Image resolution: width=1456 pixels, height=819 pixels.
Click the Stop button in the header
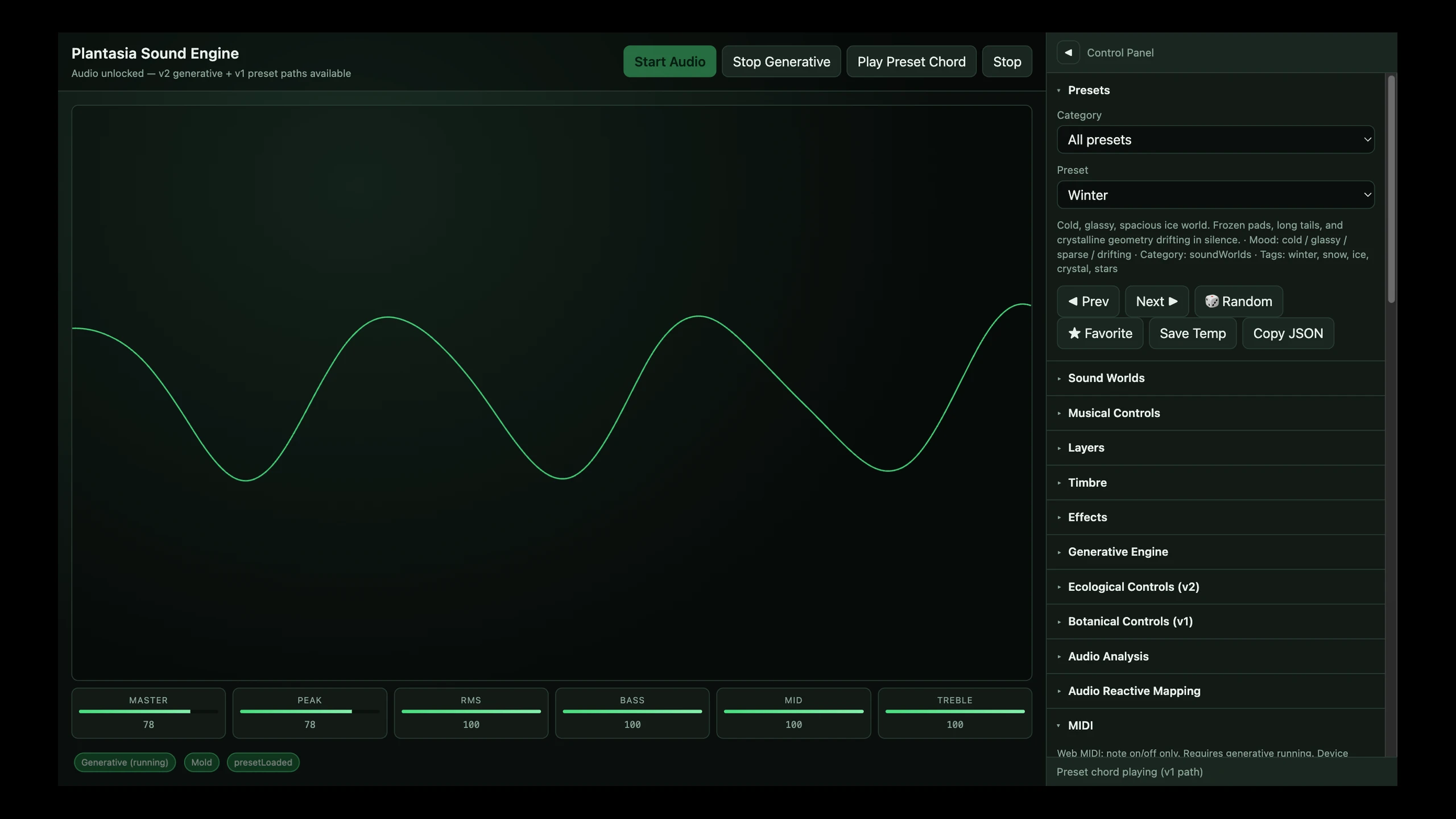tap(1007, 61)
